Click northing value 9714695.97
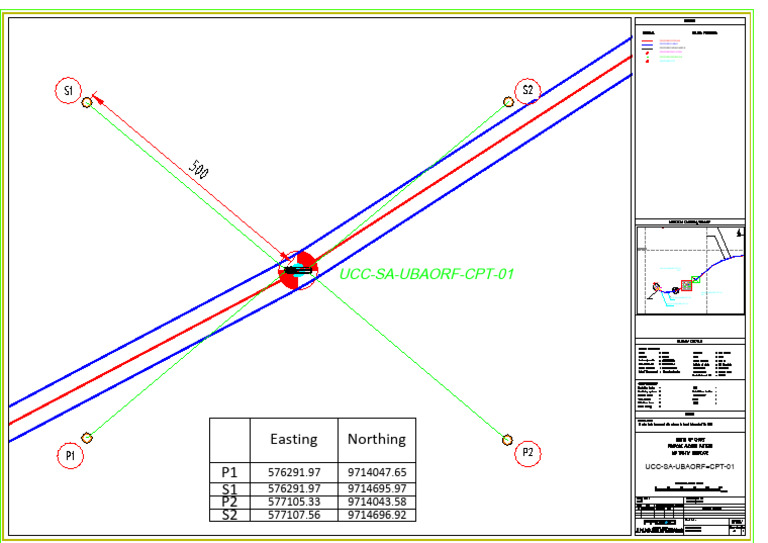 (x=377, y=489)
